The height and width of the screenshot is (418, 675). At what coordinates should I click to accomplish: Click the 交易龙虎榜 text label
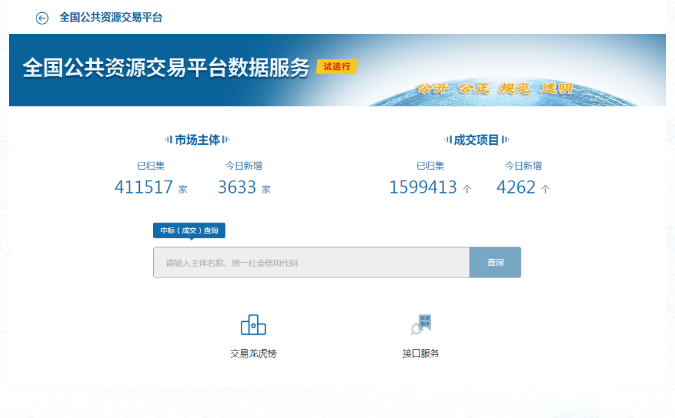coord(253,353)
